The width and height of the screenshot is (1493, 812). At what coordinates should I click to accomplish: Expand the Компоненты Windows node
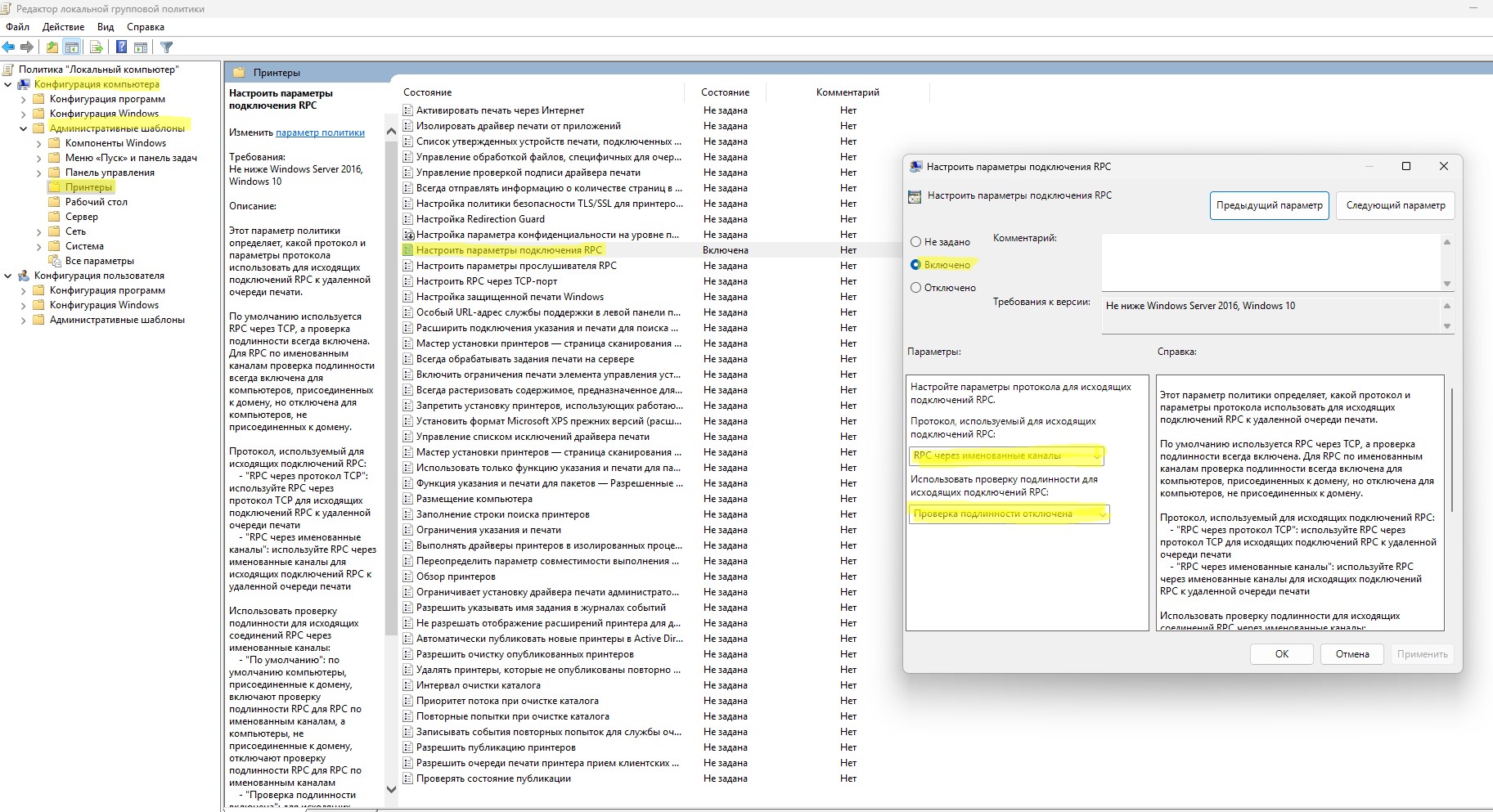tap(39, 143)
